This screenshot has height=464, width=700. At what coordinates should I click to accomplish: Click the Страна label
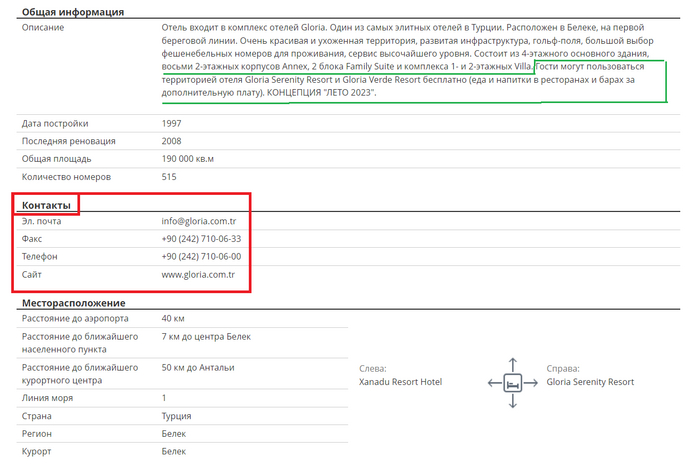37,416
